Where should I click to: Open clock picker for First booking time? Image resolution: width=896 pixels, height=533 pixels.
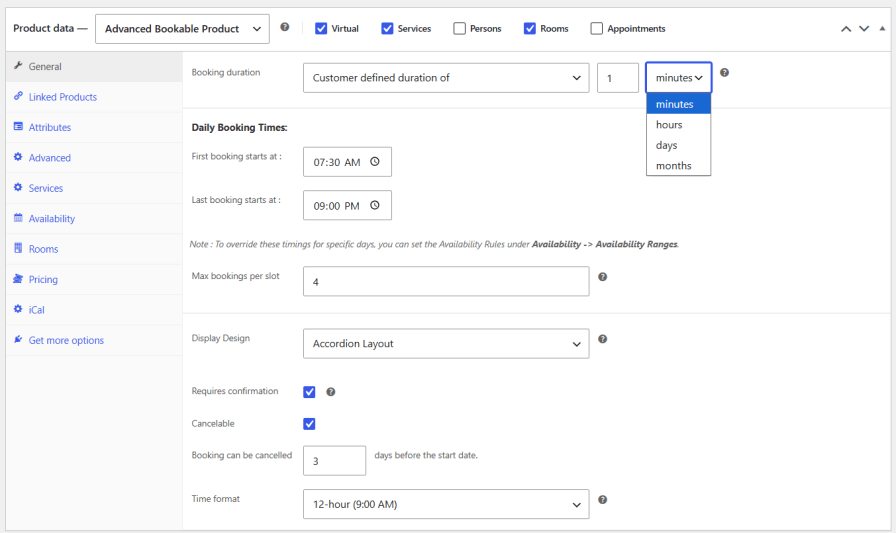375,162
